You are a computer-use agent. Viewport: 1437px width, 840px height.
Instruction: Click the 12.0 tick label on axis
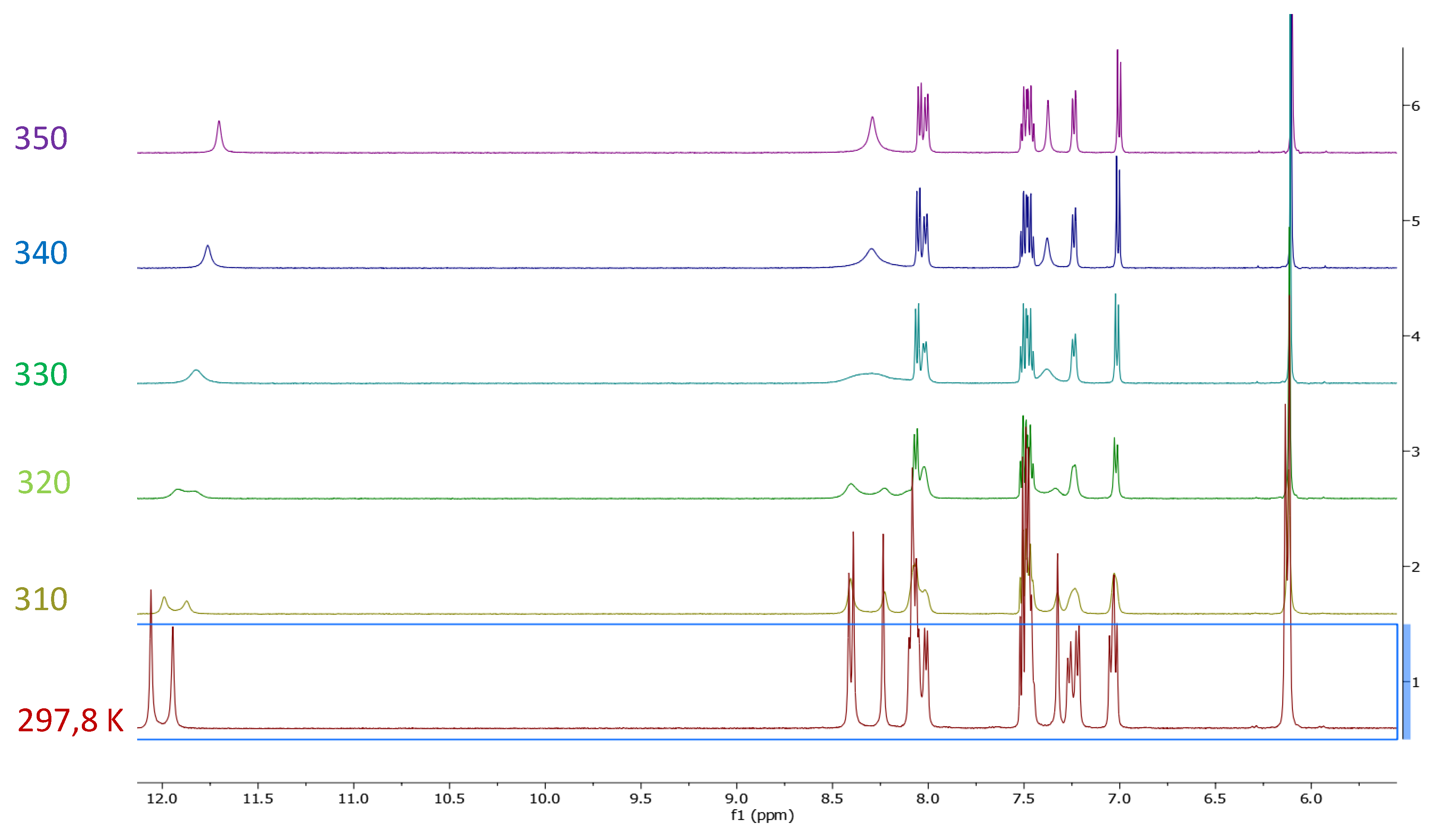pos(162,799)
